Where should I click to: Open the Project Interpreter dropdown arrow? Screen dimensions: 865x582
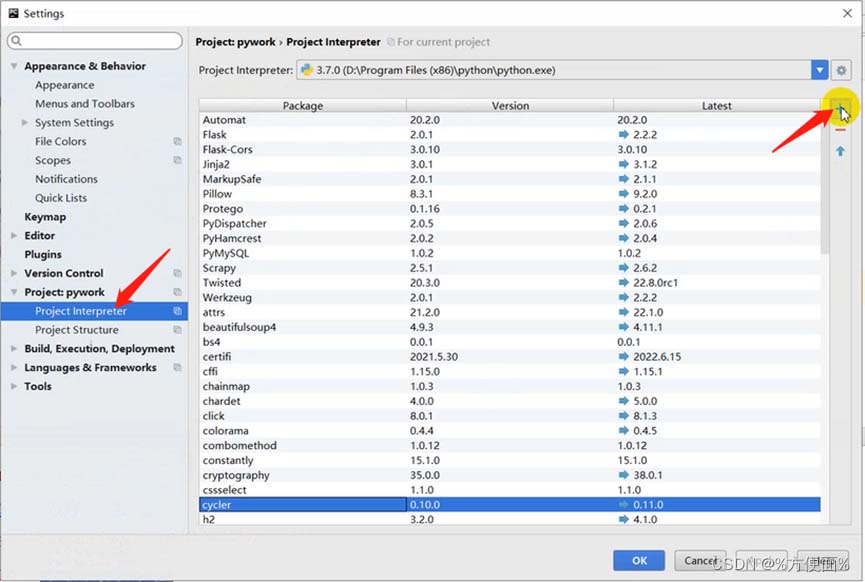coord(819,70)
